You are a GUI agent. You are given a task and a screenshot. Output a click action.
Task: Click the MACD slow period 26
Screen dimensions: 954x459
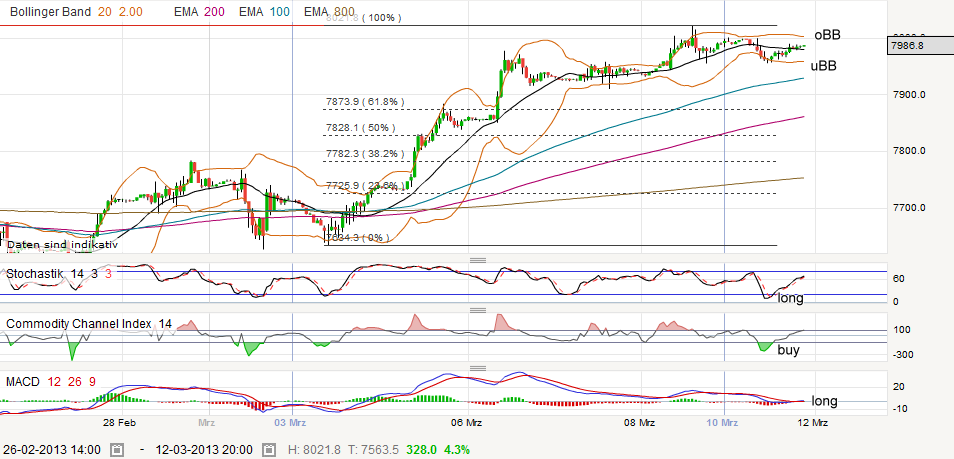tap(75, 382)
